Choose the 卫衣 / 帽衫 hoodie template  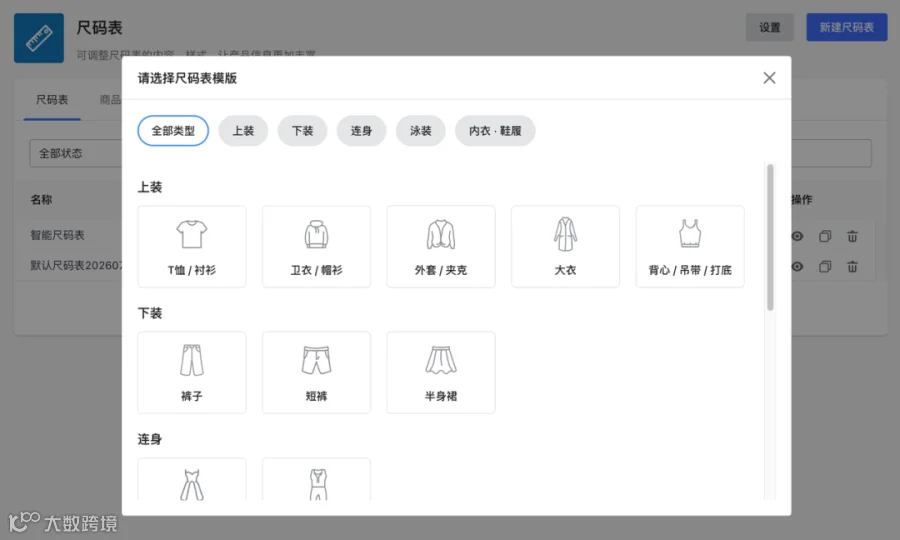(x=316, y=246)
